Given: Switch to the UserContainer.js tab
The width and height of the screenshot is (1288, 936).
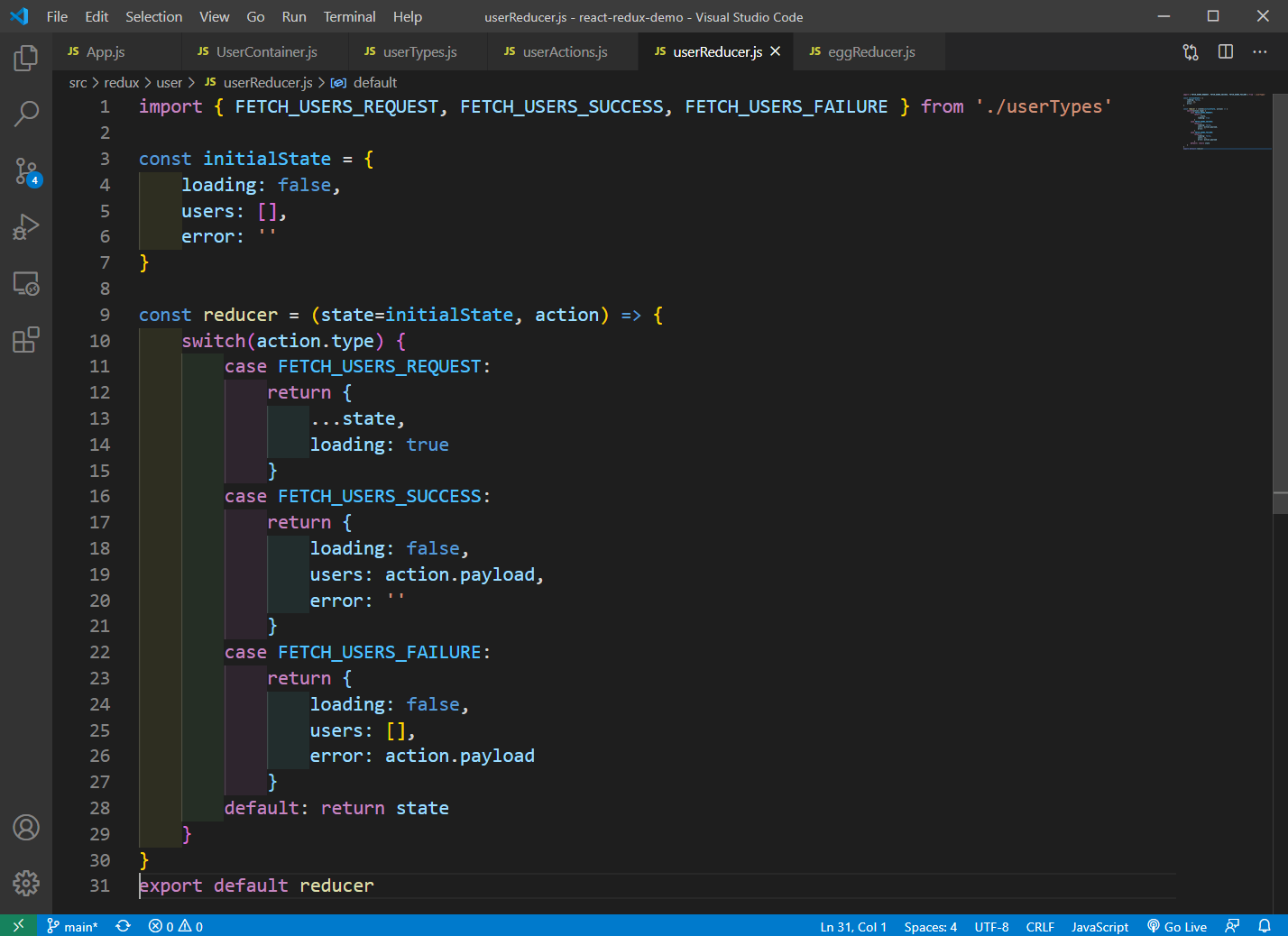Looking at the screenshot, I should click(x=265, y=52).
